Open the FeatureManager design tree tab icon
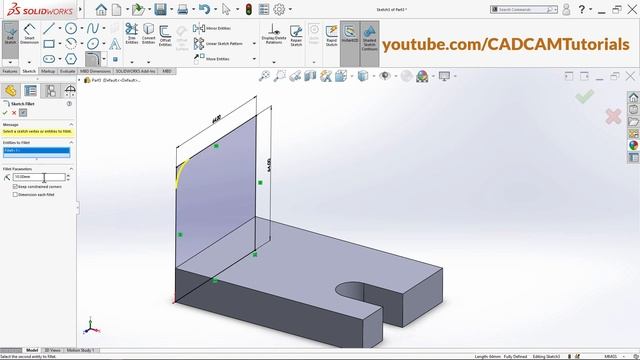This screenshot has height=360, width=640. click(11, 91)
